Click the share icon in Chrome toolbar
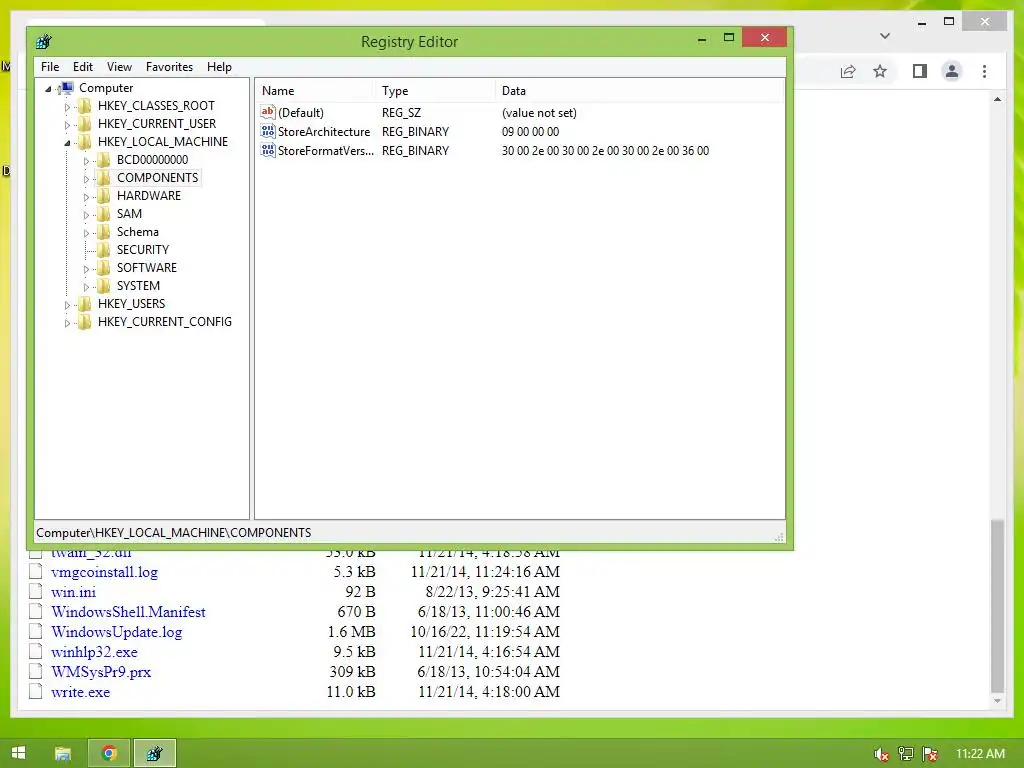The width and height of the screenshot is (1024, 768). pos(848,71)
